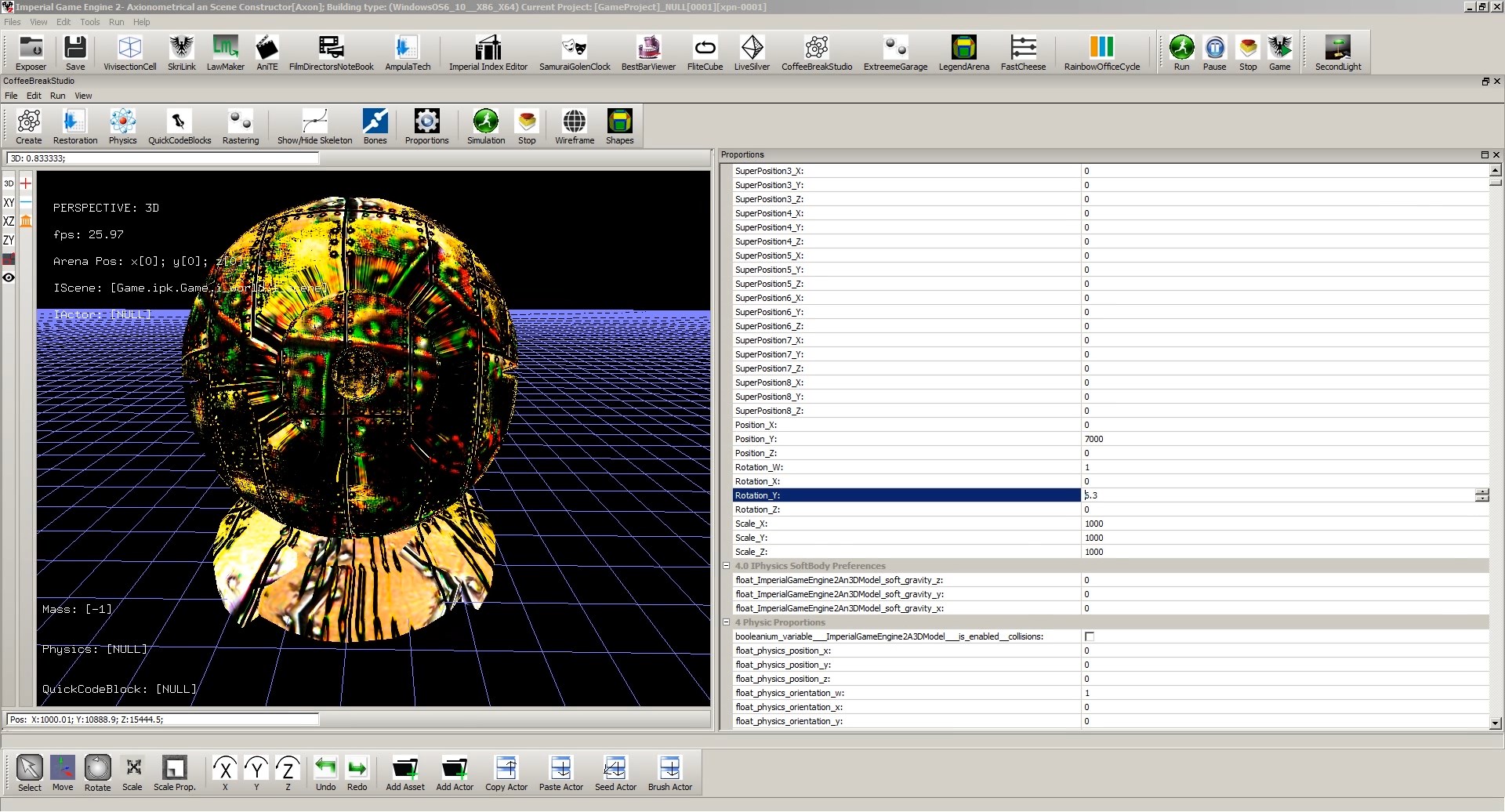1505x812 pixels.
Task: Launch the SkriLink tool
Action: (x=182, y=53)
